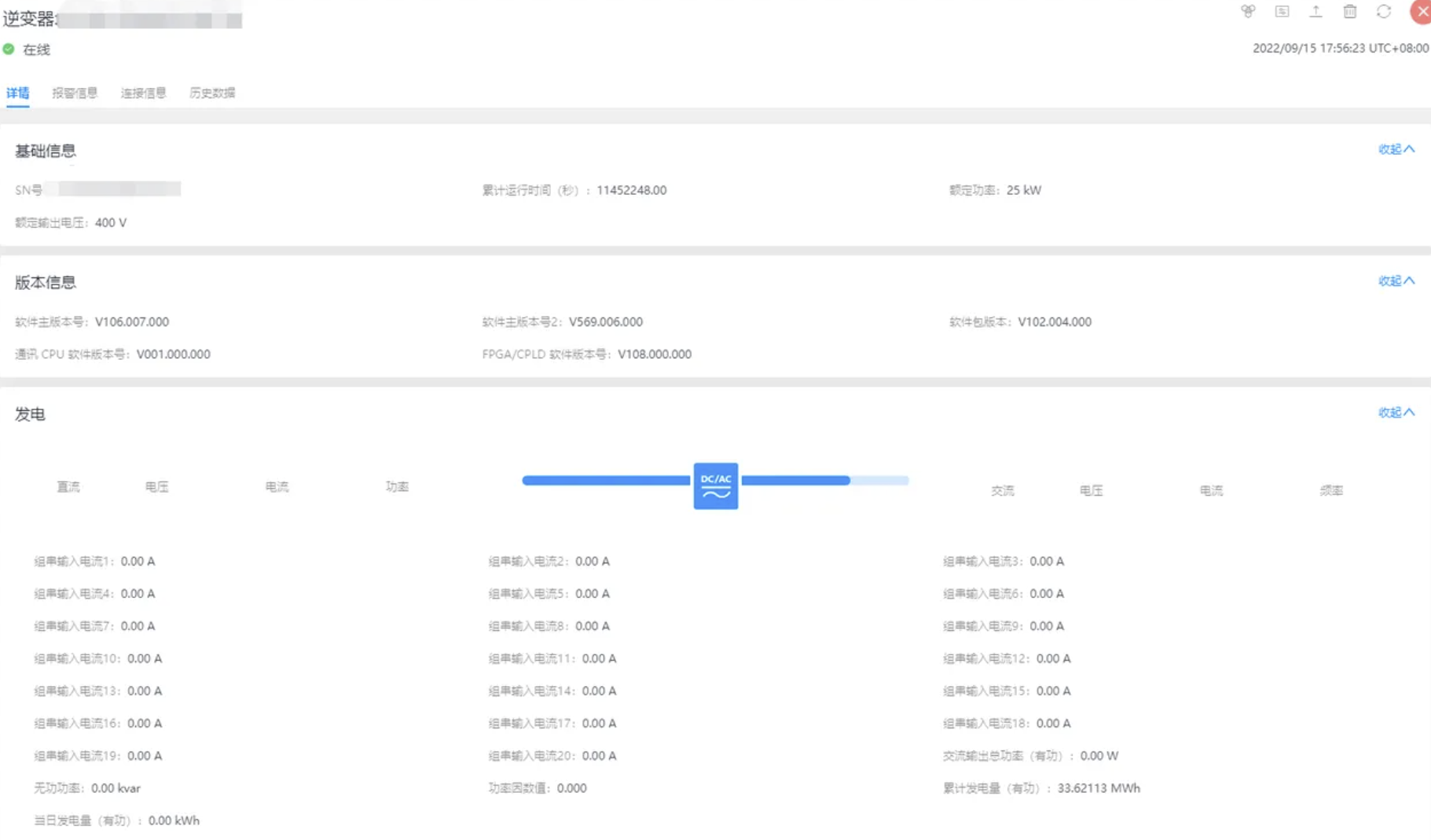The image size is (1431, 840).
Task: Click the 组串输入电流5 reading
Action: [549, 593]
